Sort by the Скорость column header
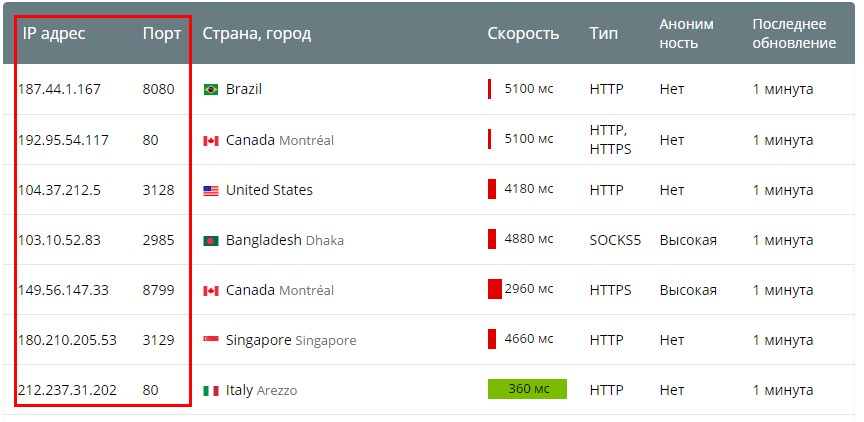Image resolution: width=864 pixels, height=422 pixels. click(x=523, y=34)
